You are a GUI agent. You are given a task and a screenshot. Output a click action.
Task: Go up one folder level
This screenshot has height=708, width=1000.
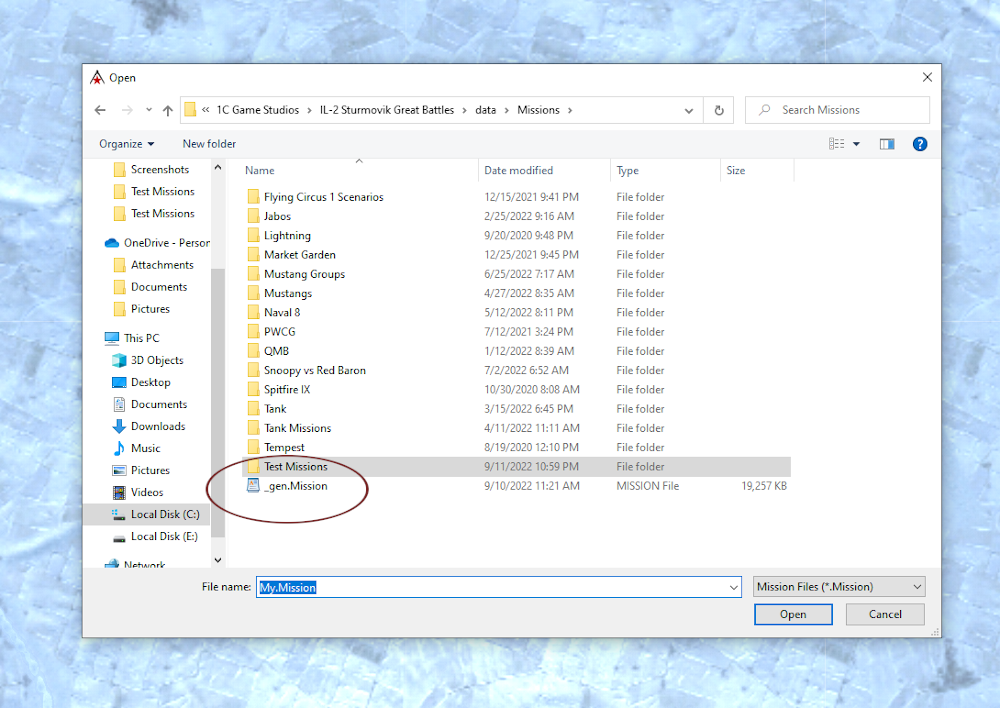(x=168, y=110)
